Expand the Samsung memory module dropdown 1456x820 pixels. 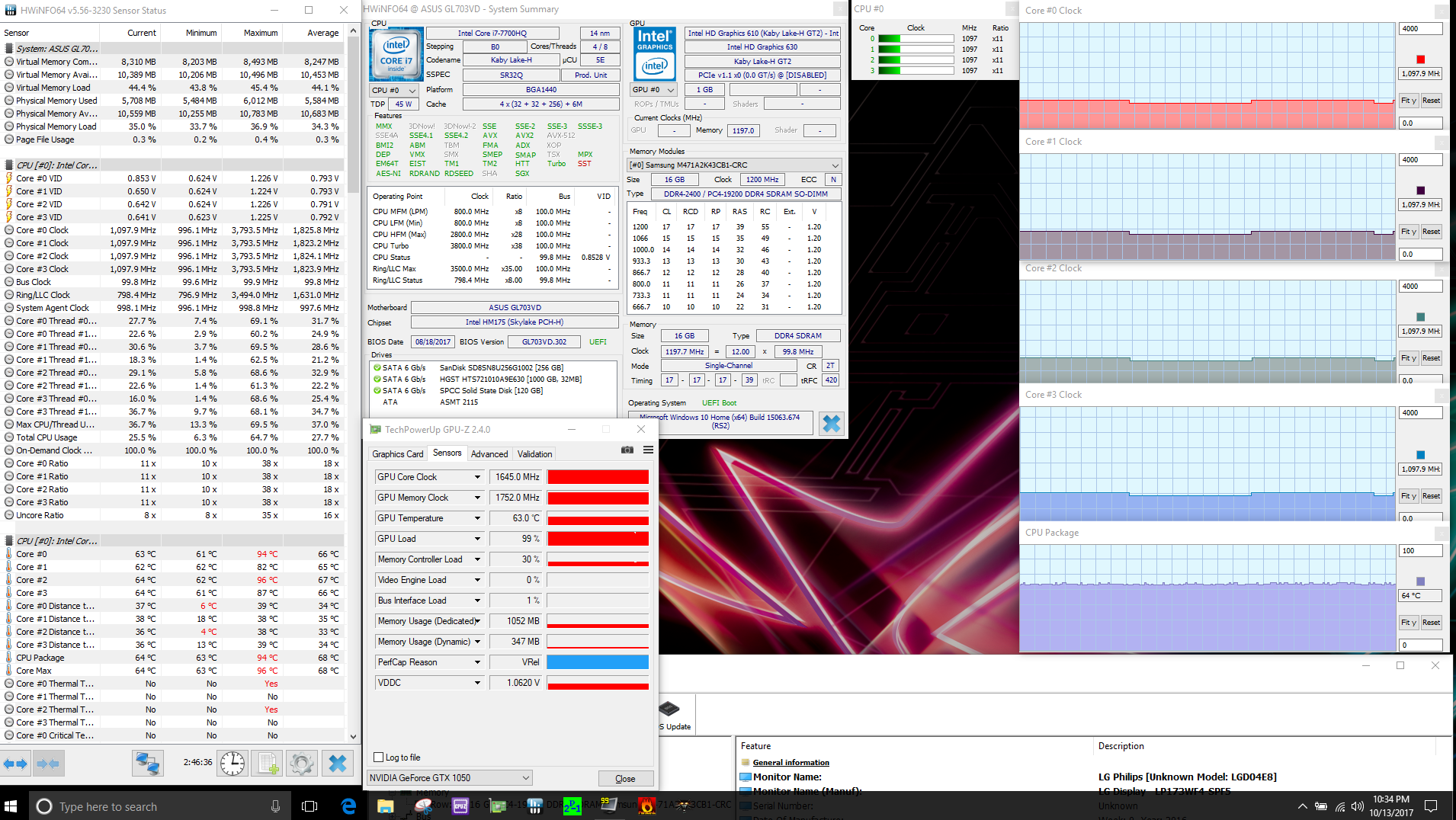733,165
